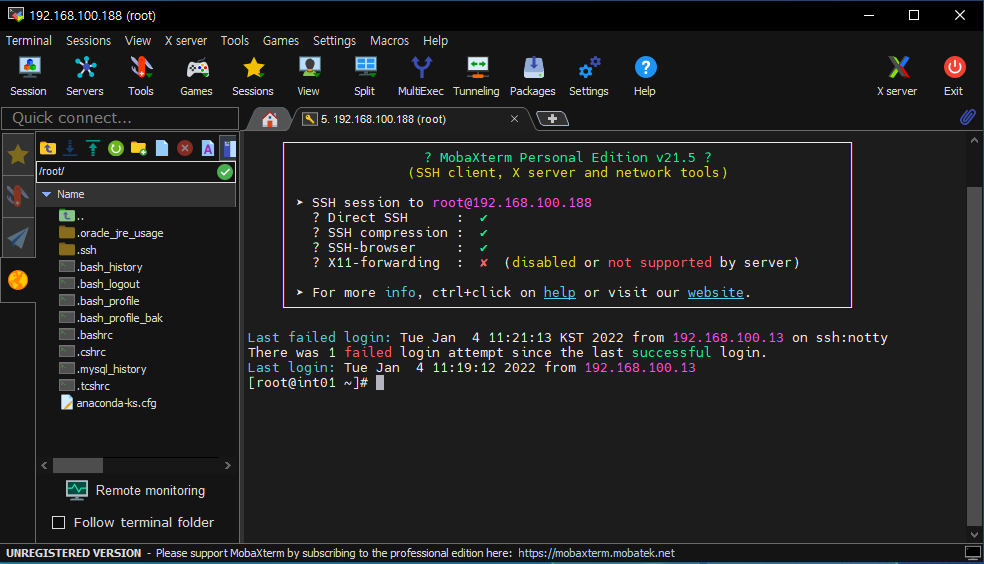Create a new folder in SFTP browser
Image resolution: width=984 pixels, height=564 pixels.
(139, 148)
